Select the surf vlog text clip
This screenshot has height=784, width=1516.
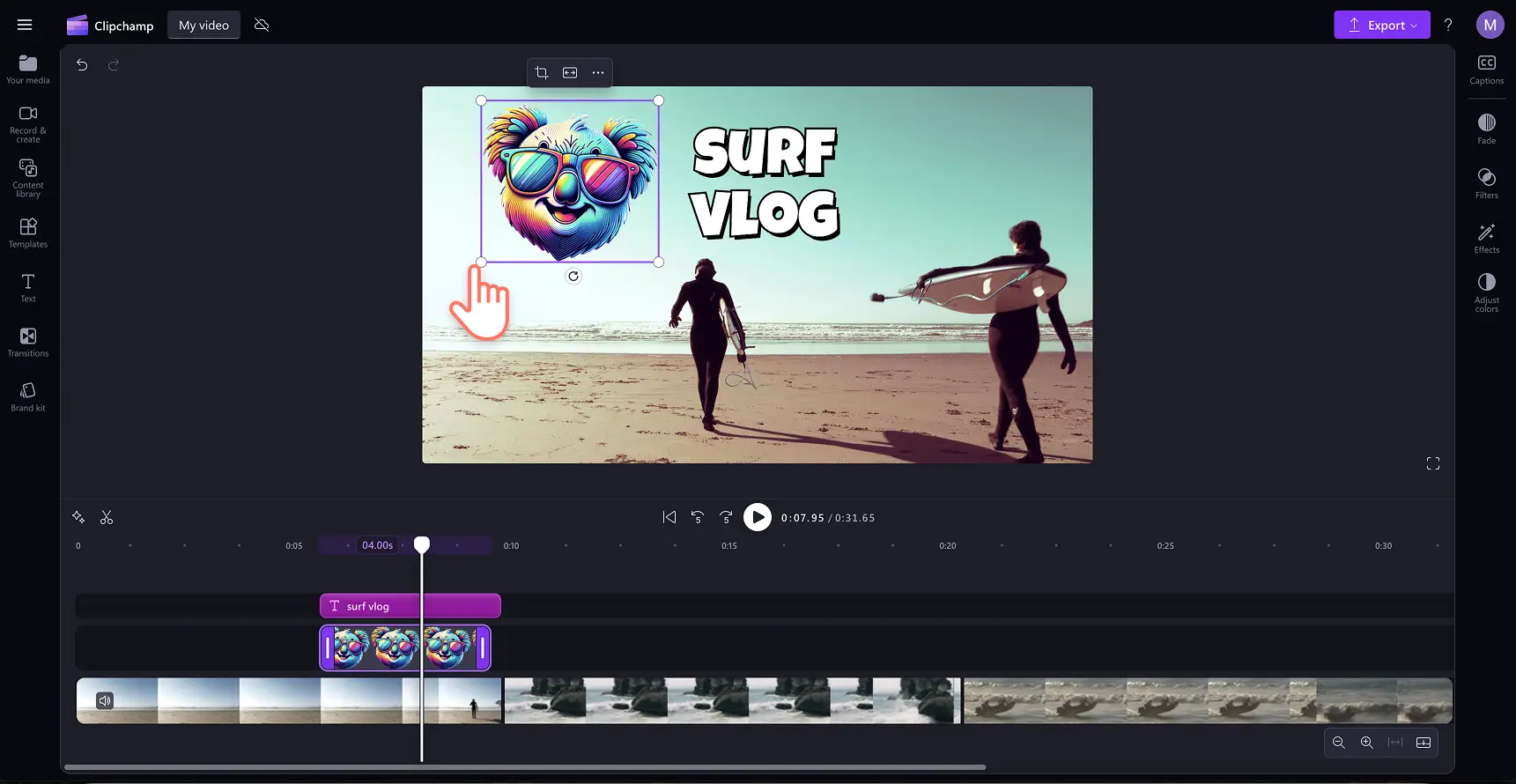point(410,606)
